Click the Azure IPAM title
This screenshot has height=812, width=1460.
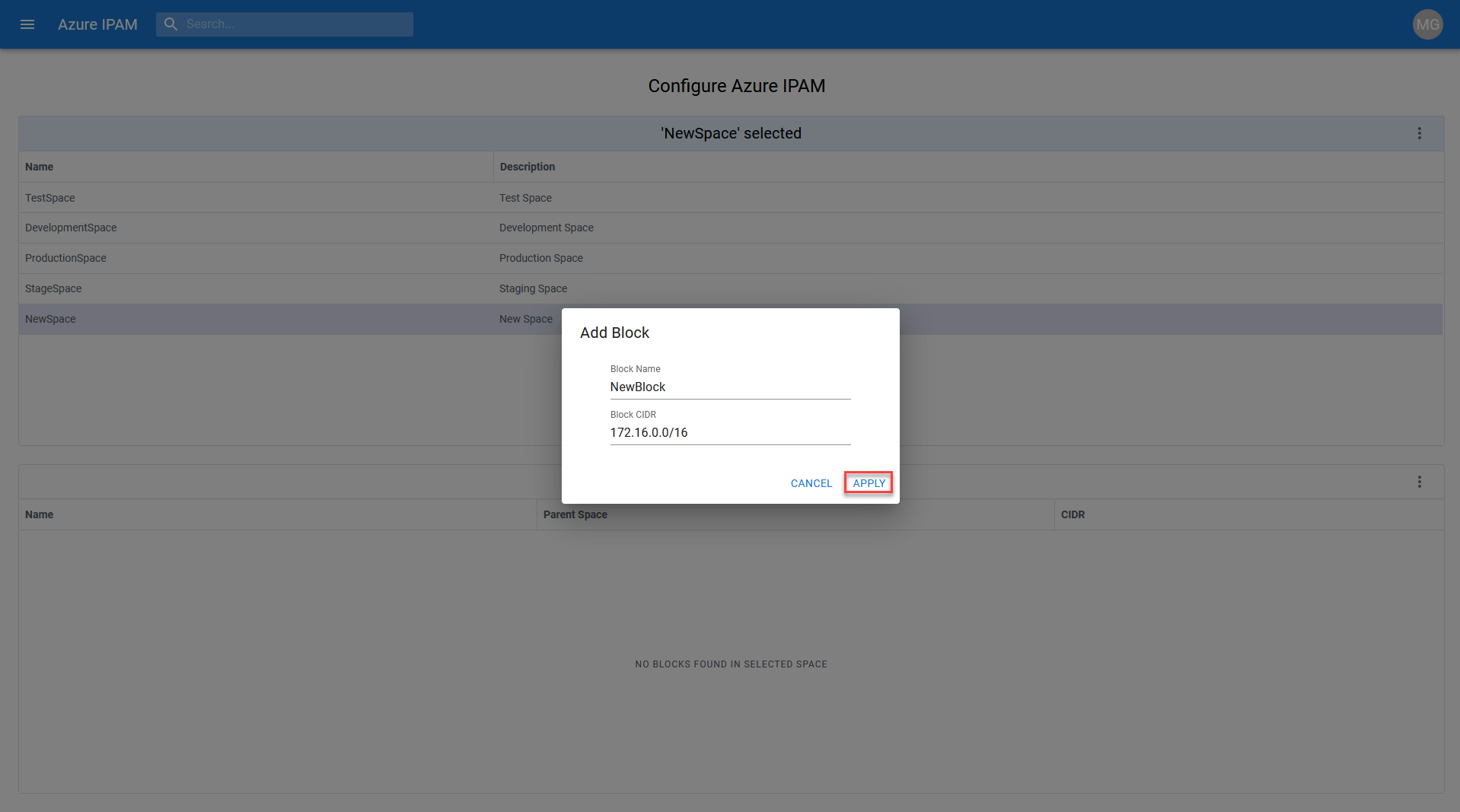coord(97,24)
